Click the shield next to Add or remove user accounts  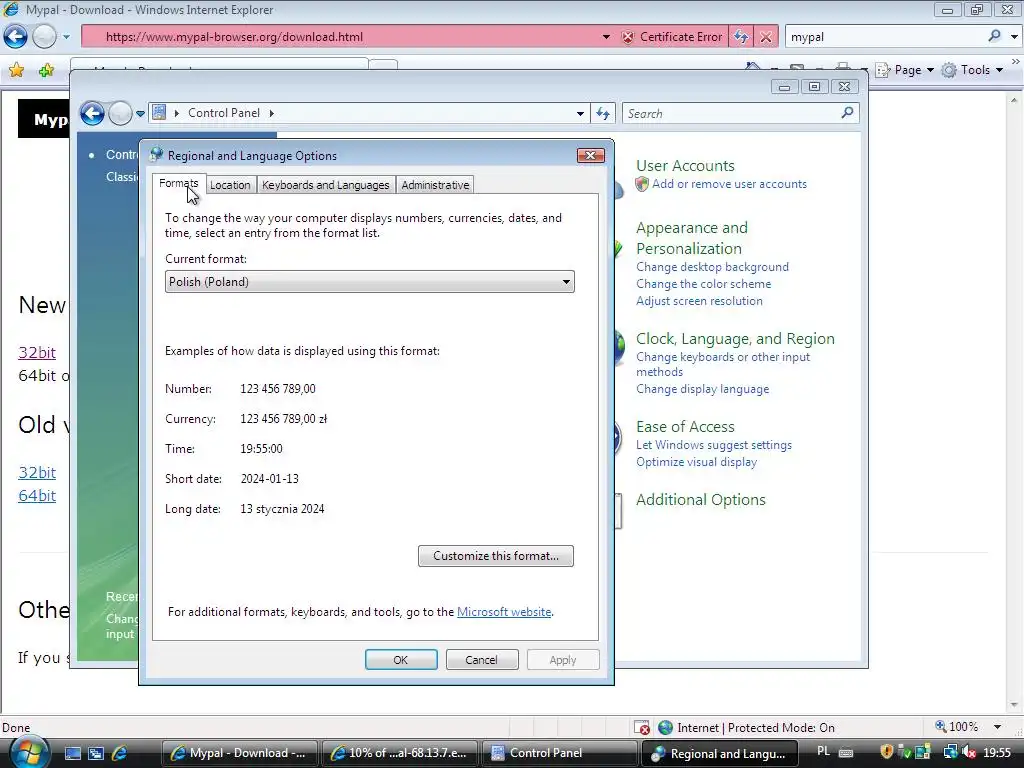pyautogui.click(x=642, y=184)
